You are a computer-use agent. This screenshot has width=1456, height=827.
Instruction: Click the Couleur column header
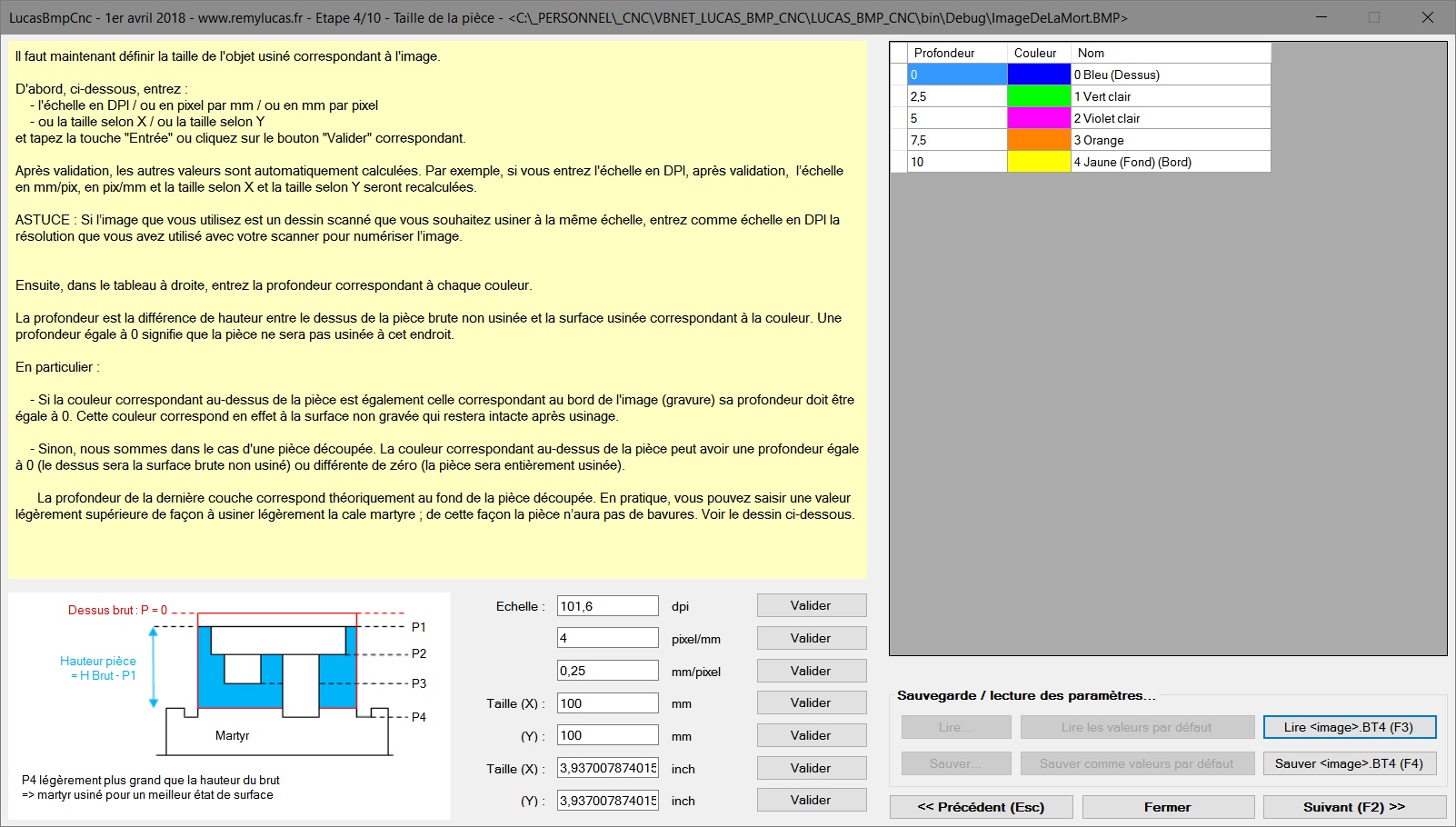(1039, 53)
